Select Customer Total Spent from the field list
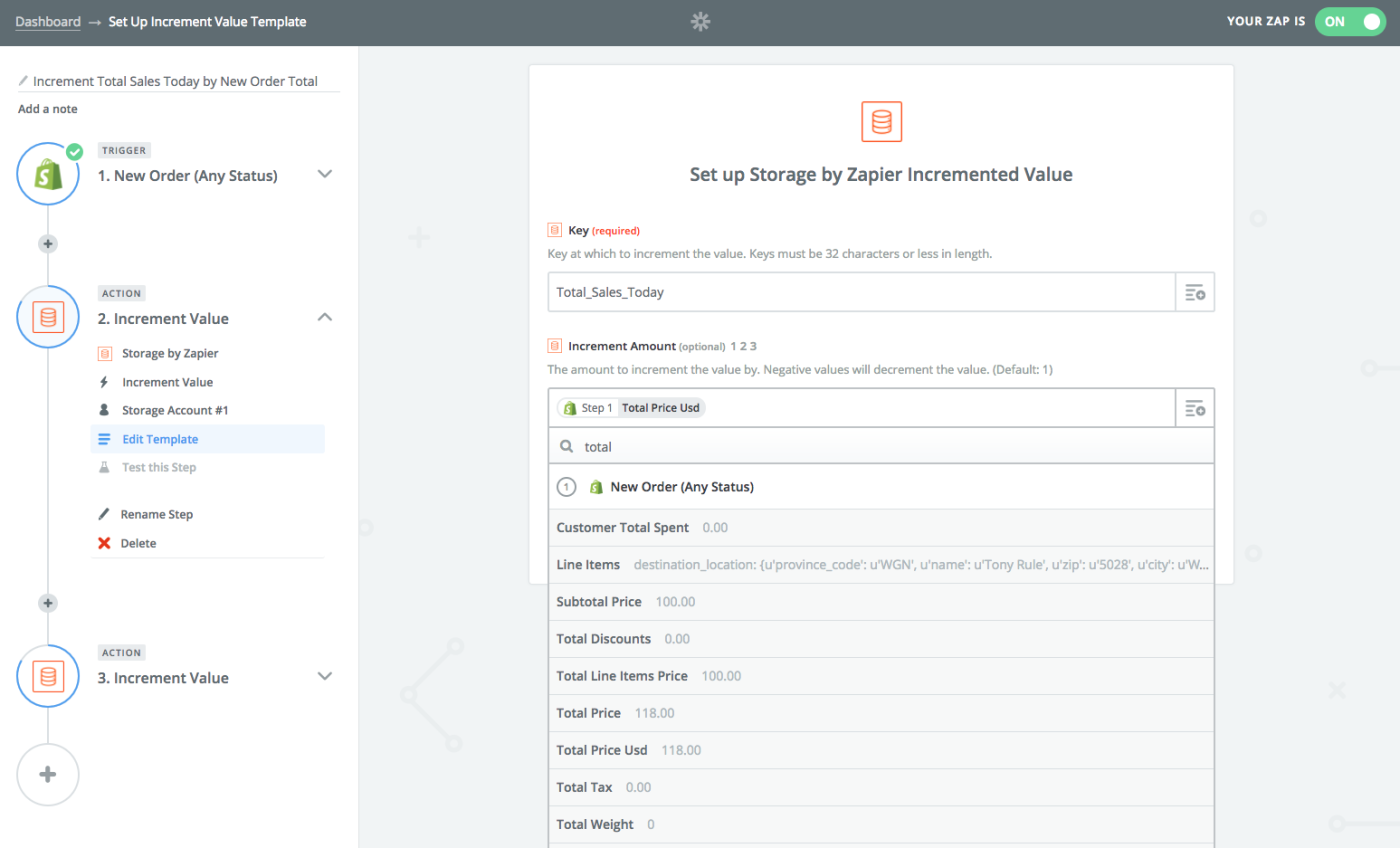Screen dimensions: 1400x848 [x=881, y=527]
